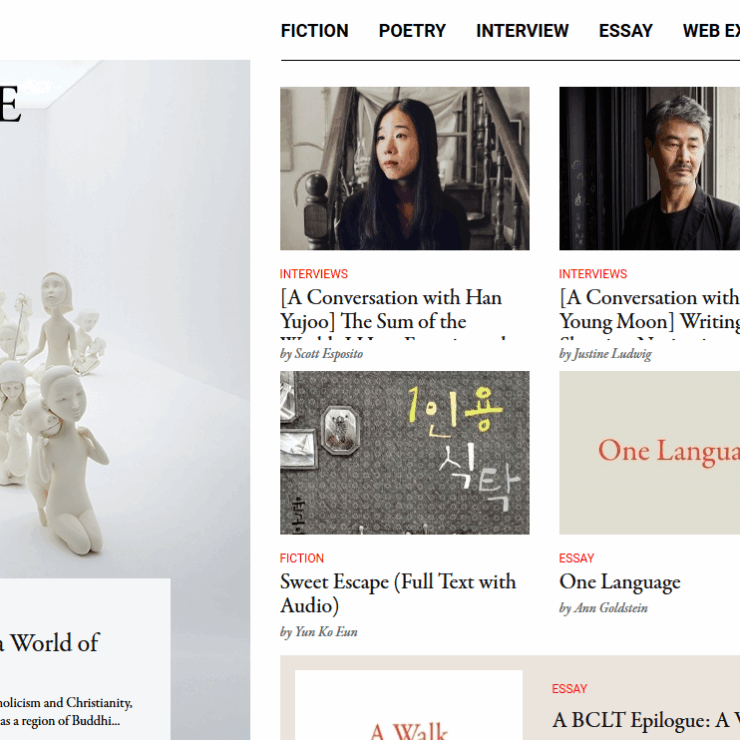Image resolution: width=740 pixels, height=740 pixels.
Task: Click the One Language cover image
Action: click(x=649, y=453)
